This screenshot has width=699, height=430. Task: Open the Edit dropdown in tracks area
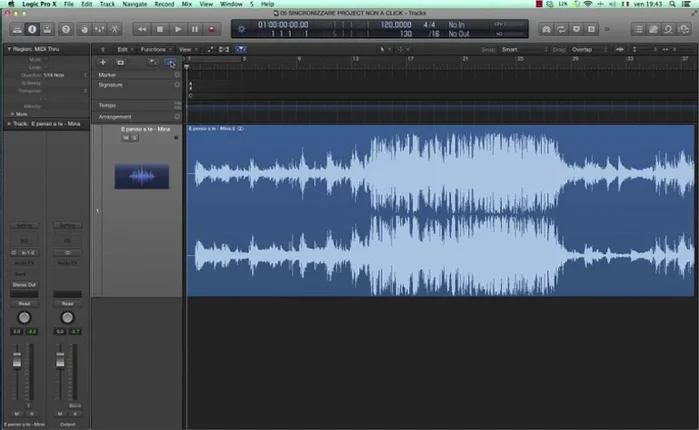pos(123,48)
